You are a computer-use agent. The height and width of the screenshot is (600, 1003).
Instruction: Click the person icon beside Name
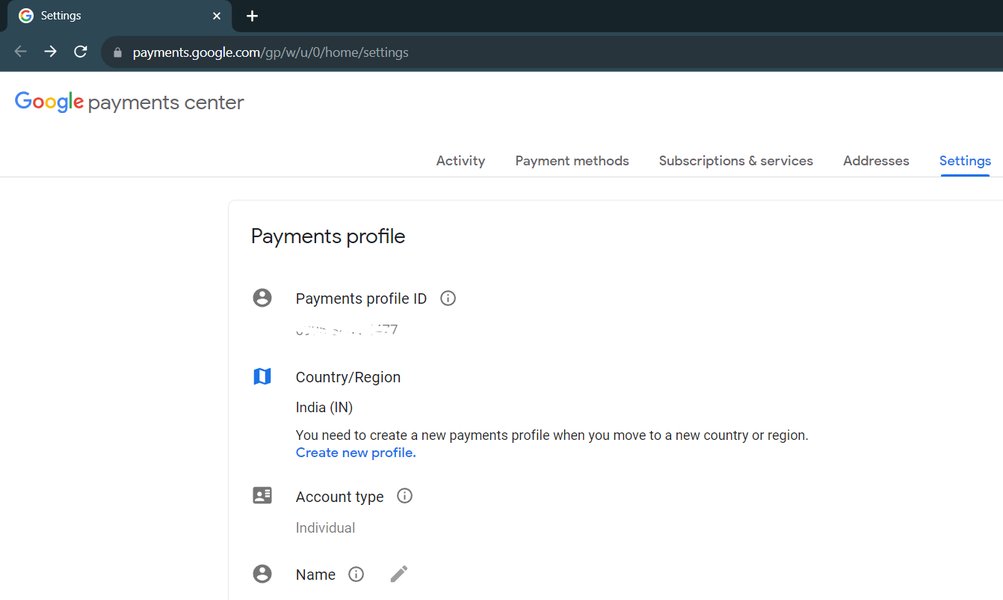262,574
